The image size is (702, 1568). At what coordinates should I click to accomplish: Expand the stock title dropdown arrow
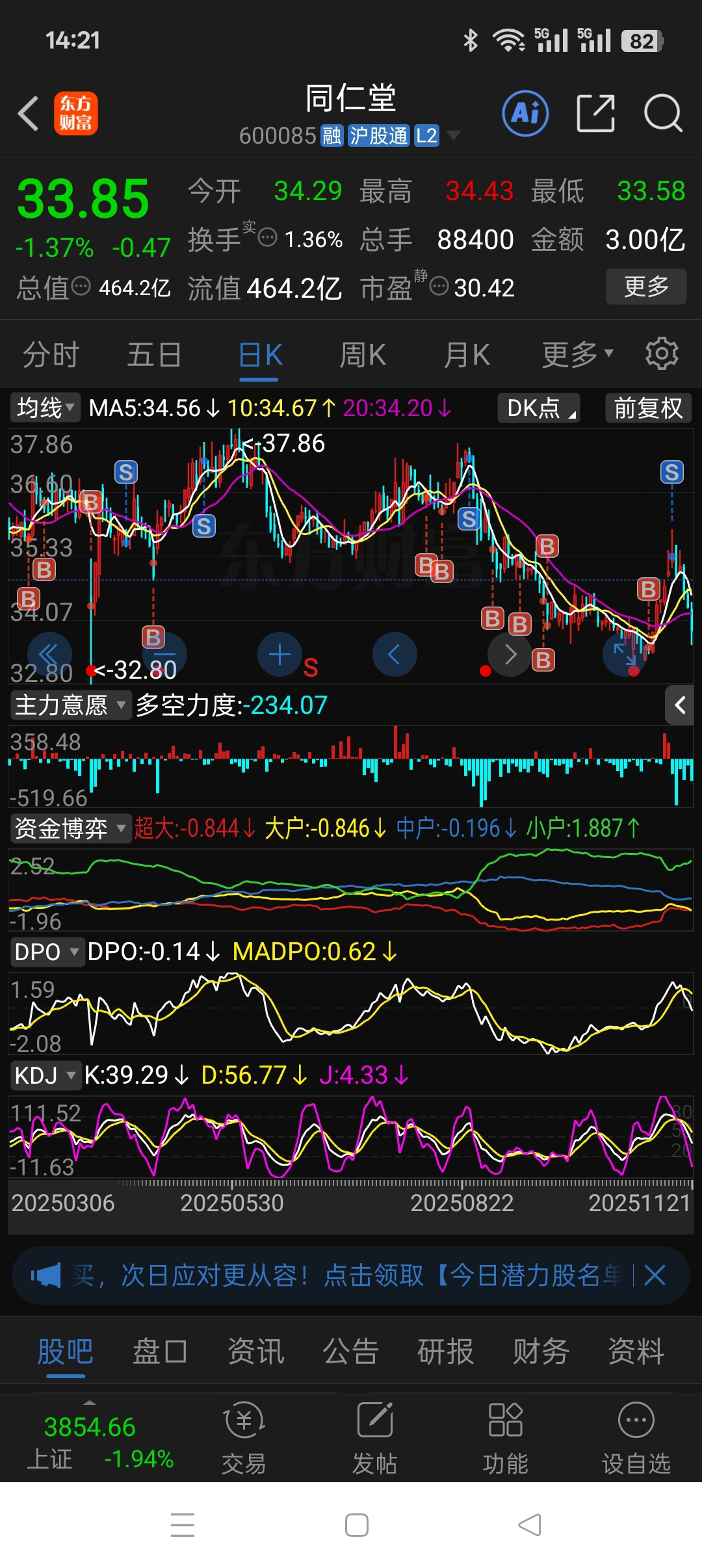454,135
